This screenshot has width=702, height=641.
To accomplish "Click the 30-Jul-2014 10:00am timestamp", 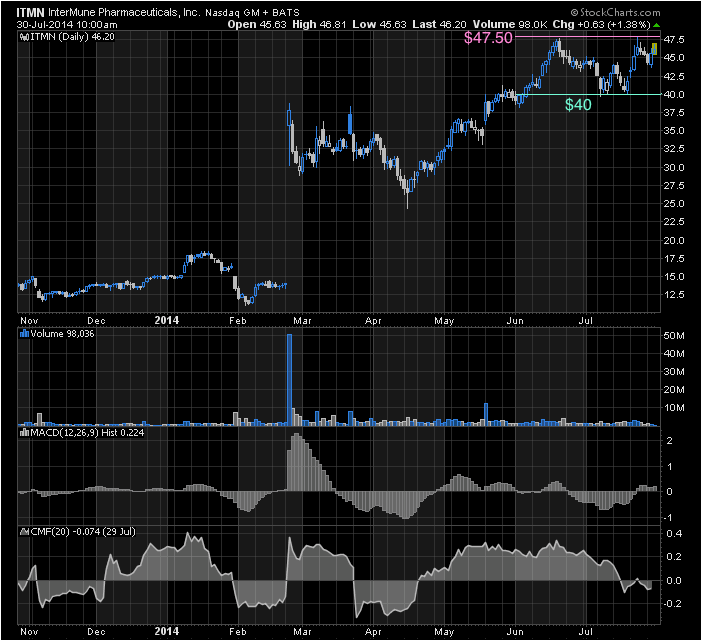I will [67, 25].
